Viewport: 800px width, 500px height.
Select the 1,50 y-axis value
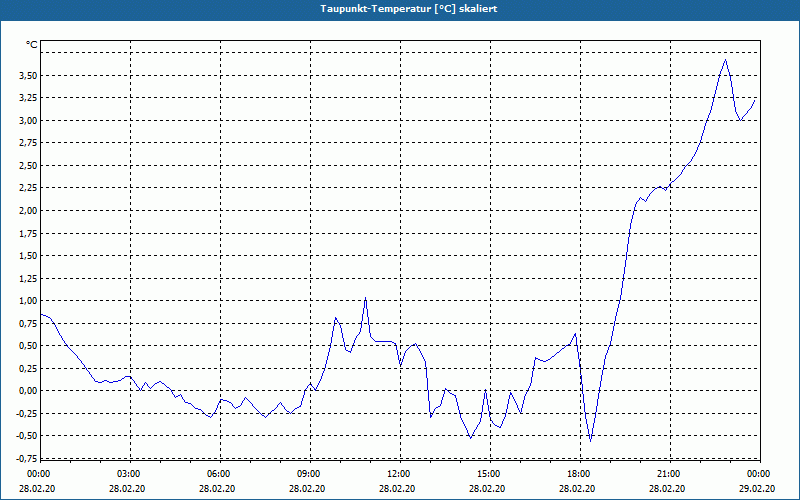28,256
